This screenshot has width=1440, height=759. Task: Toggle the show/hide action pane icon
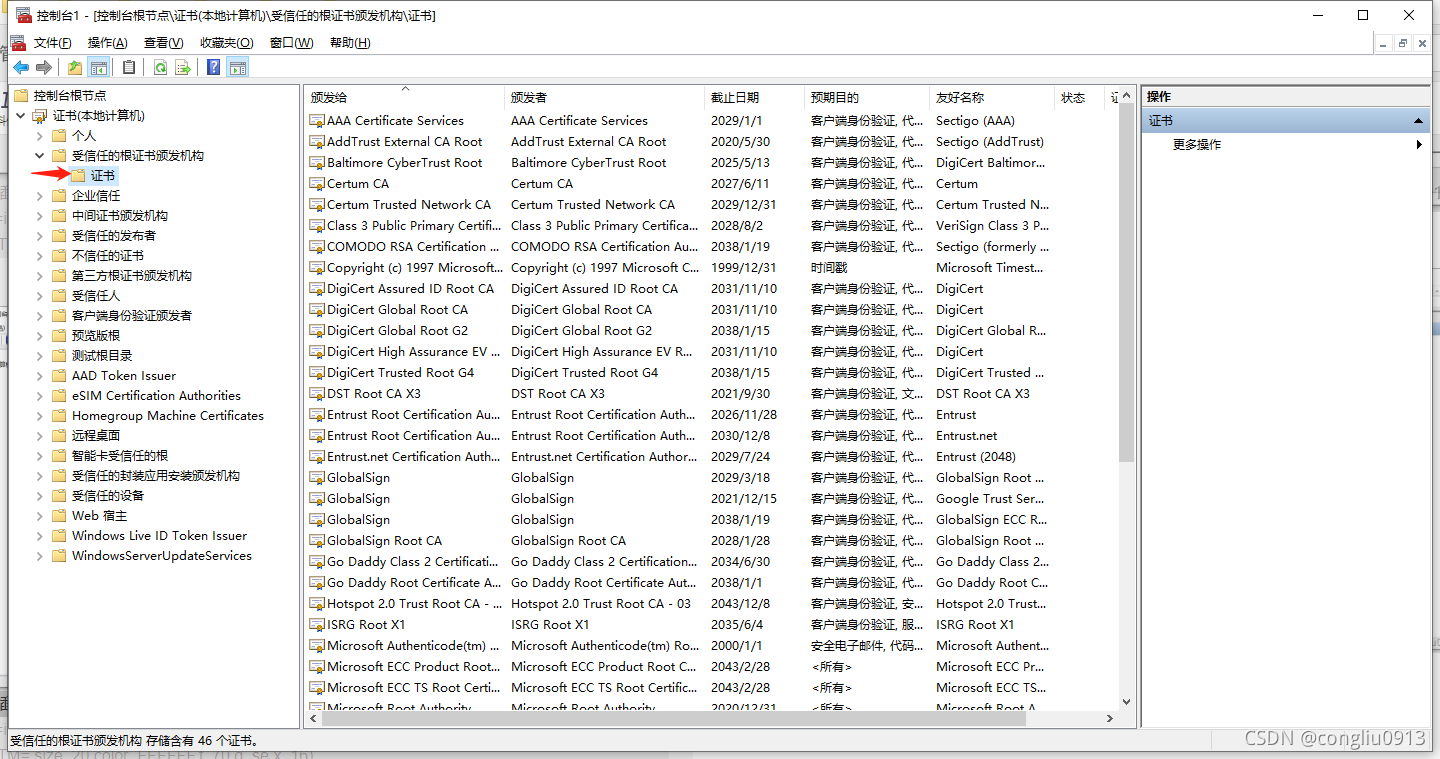coord(237,67)
